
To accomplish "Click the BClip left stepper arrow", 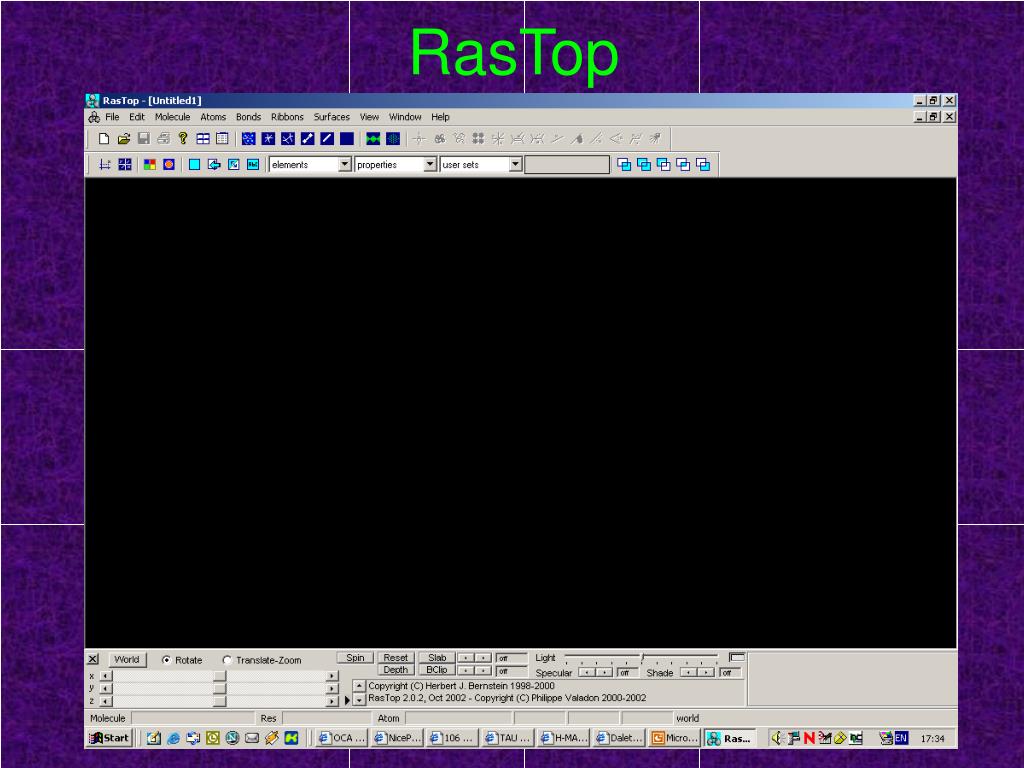I will point(466,671).
